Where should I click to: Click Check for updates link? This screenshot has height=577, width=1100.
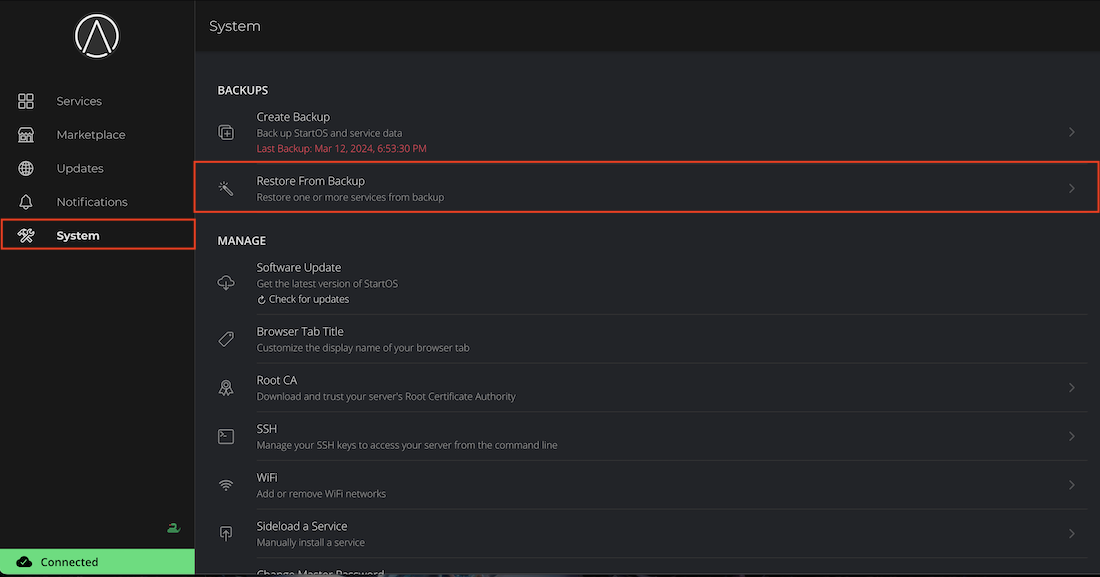(x=308, y=299)
